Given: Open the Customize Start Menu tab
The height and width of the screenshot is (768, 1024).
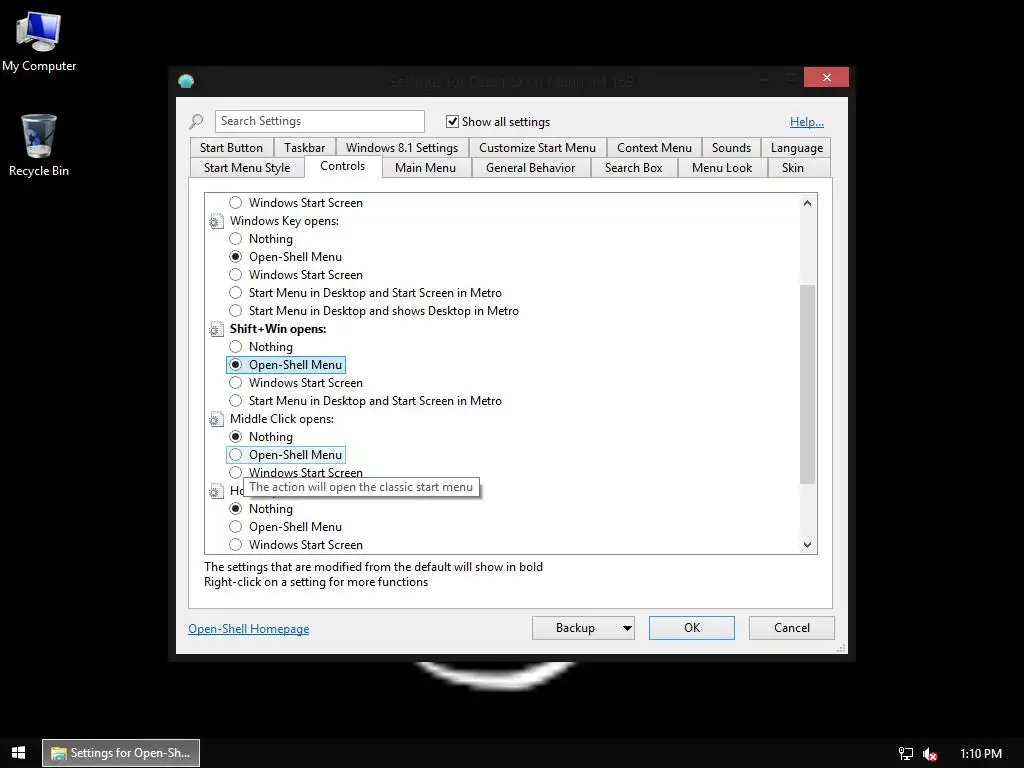Looking at the screenshot, I should coord(537,148).
